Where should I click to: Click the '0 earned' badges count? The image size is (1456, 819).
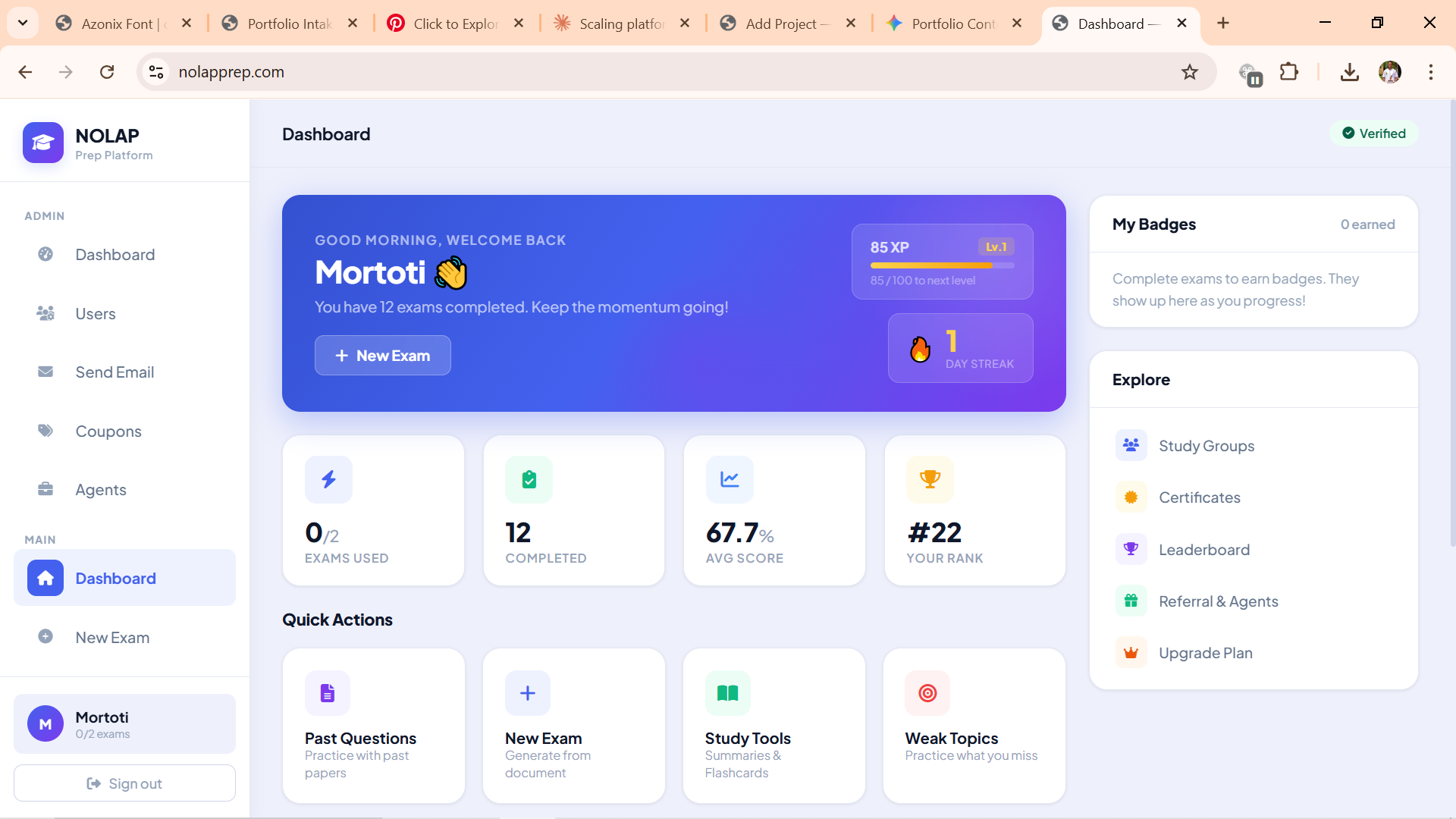(1367, 224)
